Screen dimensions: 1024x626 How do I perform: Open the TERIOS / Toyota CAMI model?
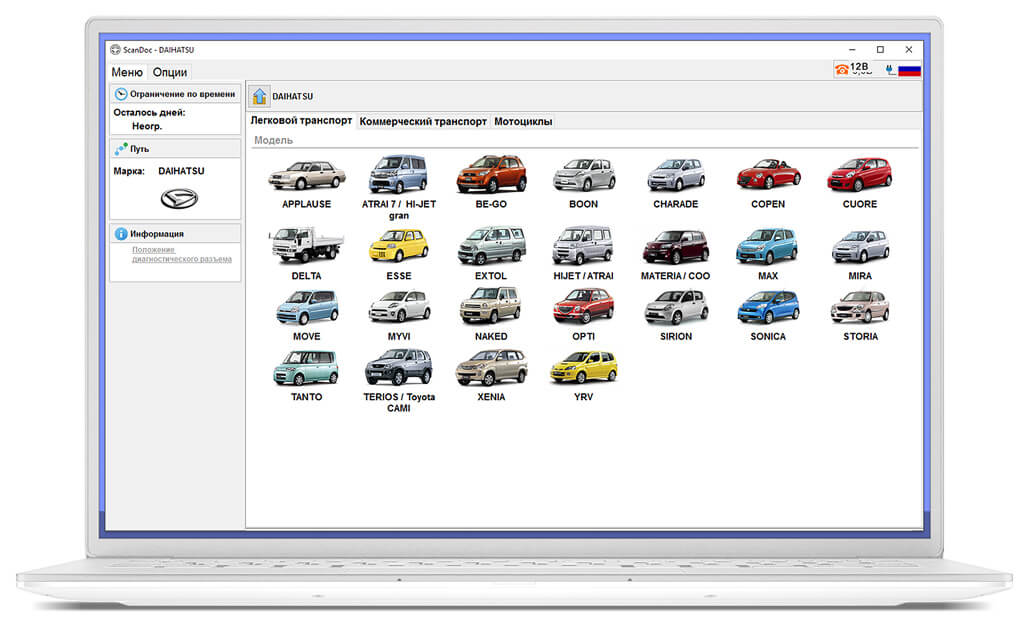tap(398, 367)
